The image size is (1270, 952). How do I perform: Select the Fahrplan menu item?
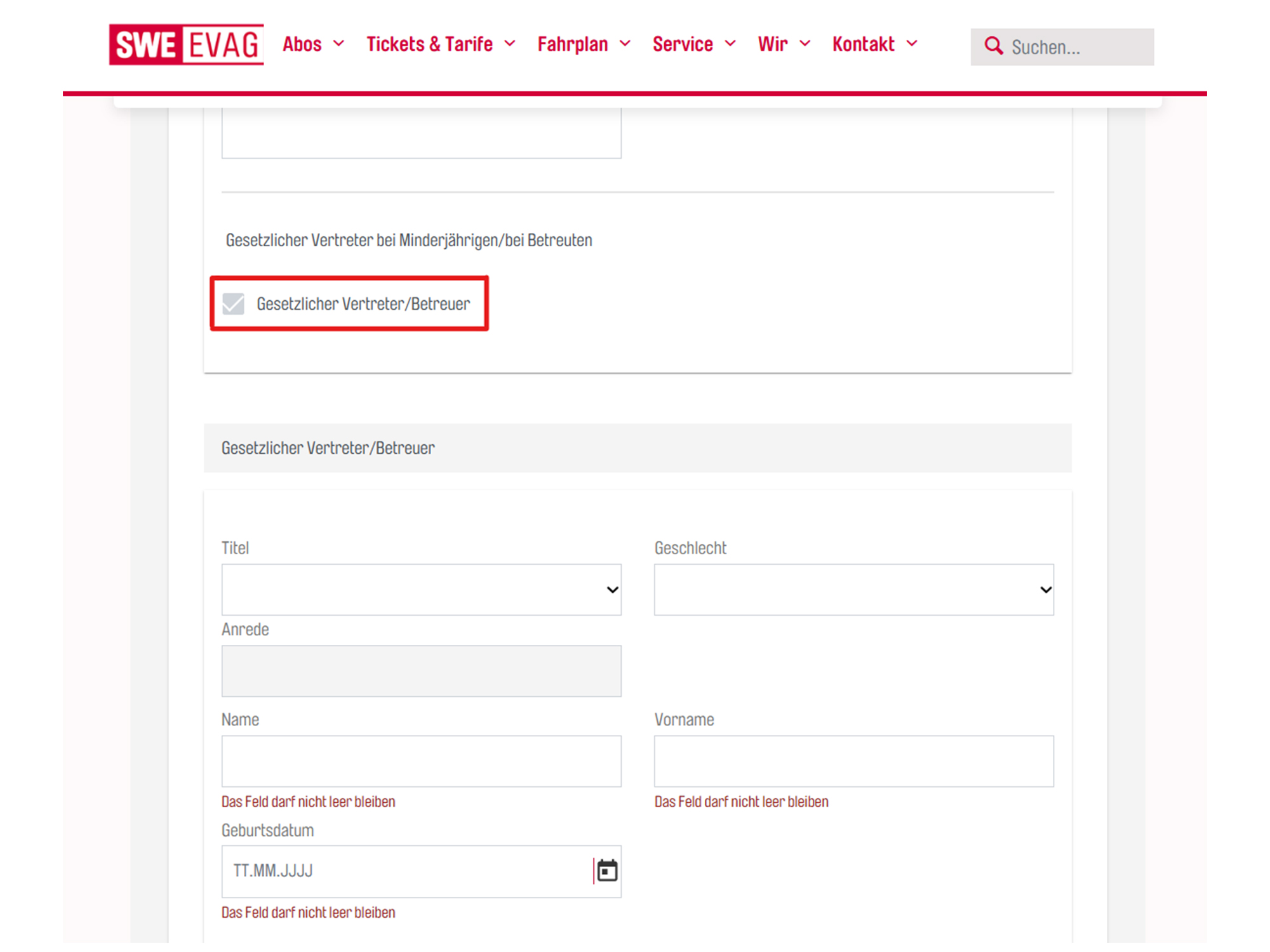click(572, 44)
